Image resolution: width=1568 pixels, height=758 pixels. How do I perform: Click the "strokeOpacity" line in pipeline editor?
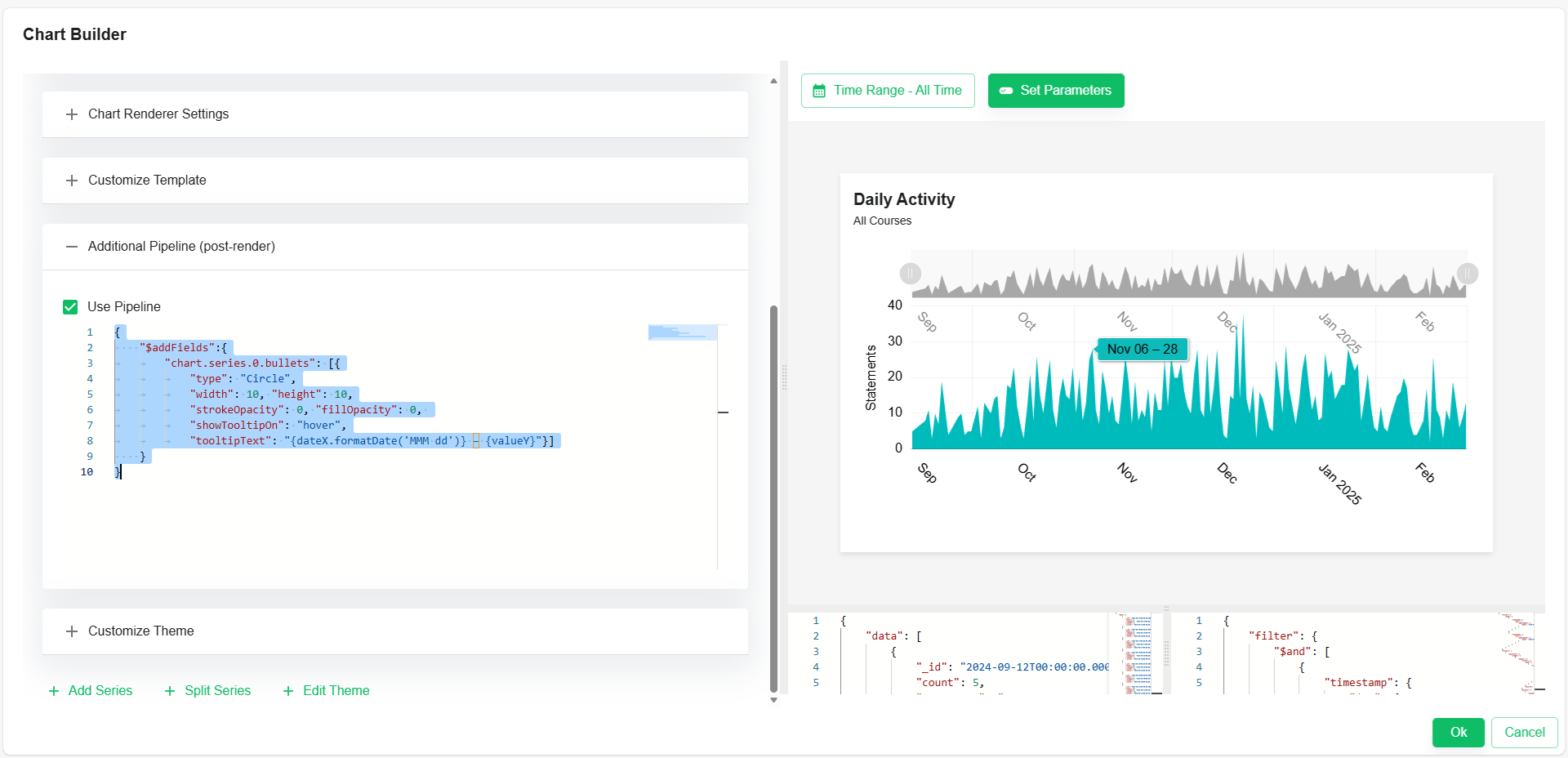(x=305, y=410)
